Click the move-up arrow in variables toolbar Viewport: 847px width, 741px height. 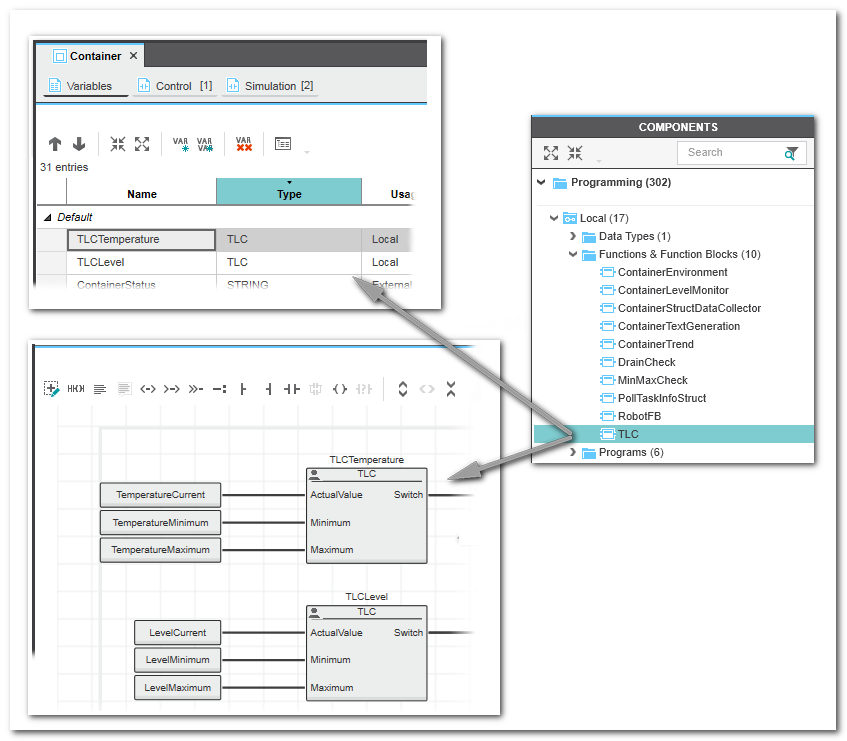tap(55, 144)
